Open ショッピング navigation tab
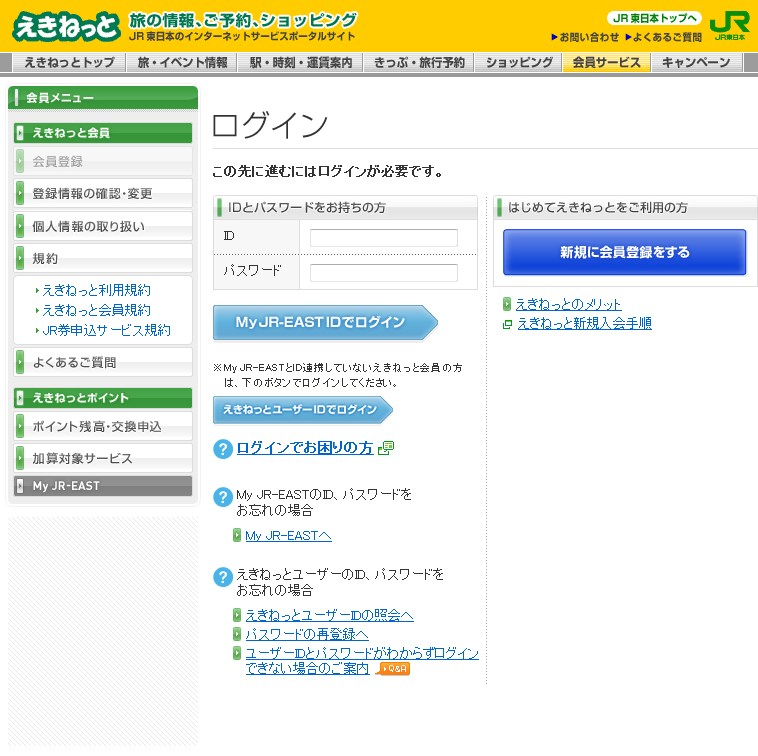The image size is (758, 756). click(x=519, y=62)
